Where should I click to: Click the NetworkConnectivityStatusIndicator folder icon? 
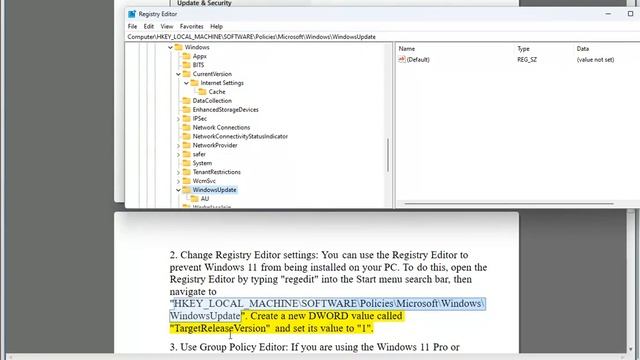point(187,136)
